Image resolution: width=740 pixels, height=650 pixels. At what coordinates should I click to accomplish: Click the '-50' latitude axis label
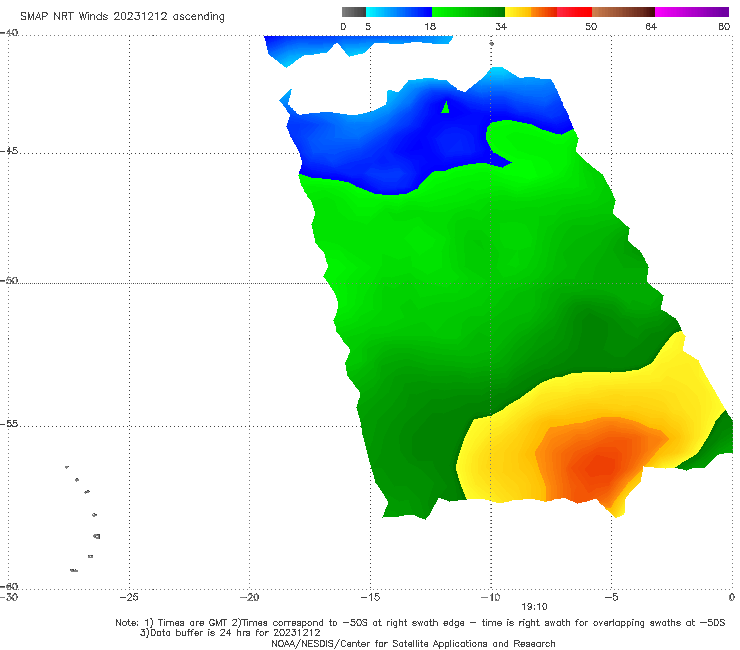point(9,280)
